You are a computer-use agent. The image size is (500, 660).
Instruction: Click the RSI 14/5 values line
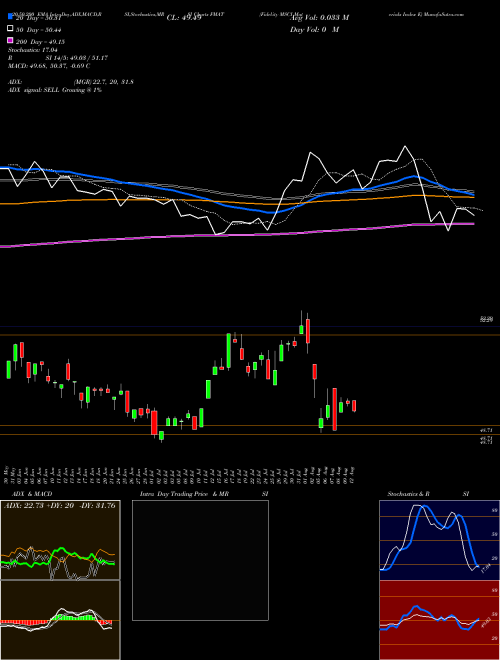click(x=58, y=58)
